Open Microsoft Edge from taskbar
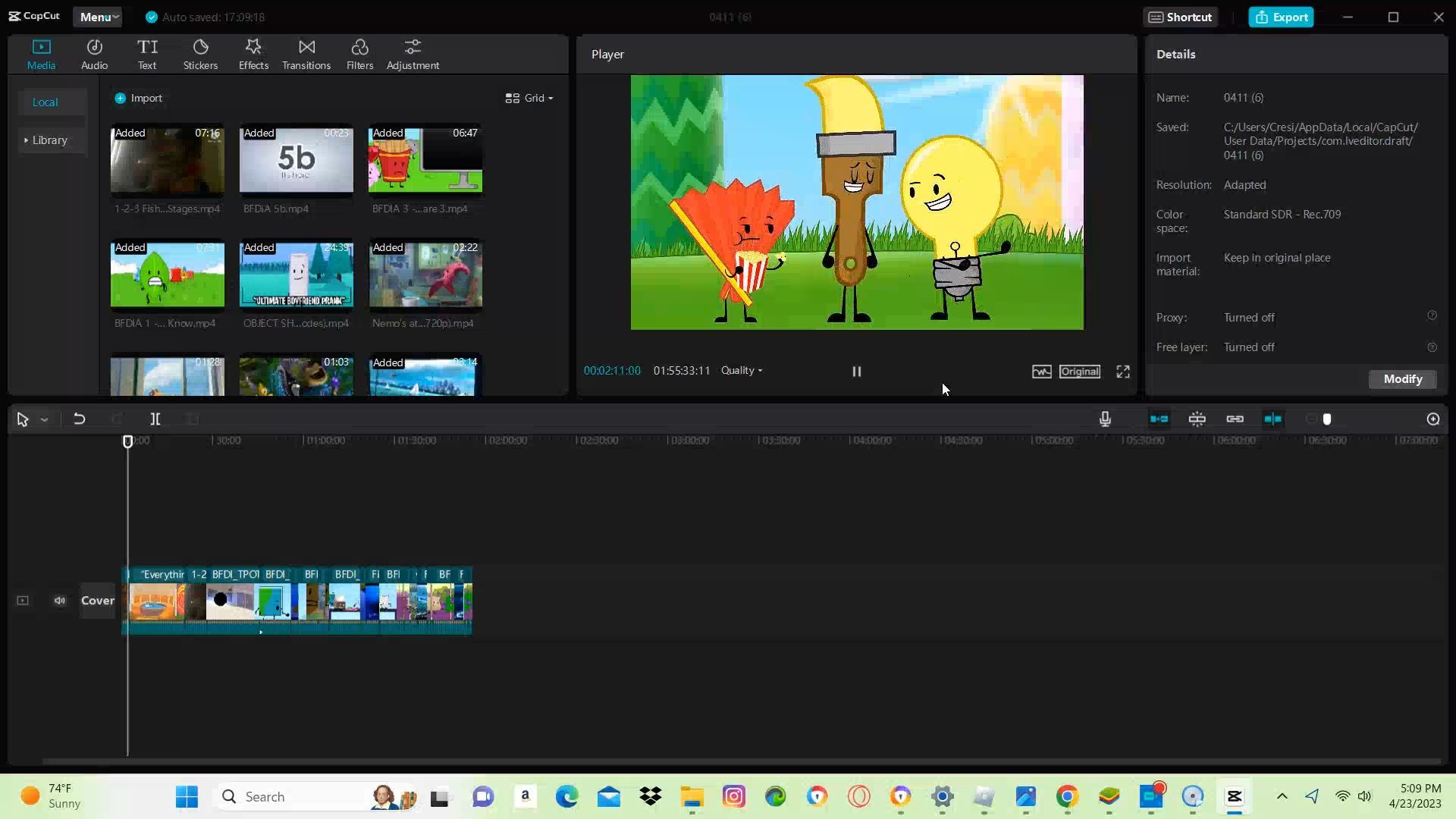The height and width of the screenshot is (819, 1456). [x=566, y=797]
